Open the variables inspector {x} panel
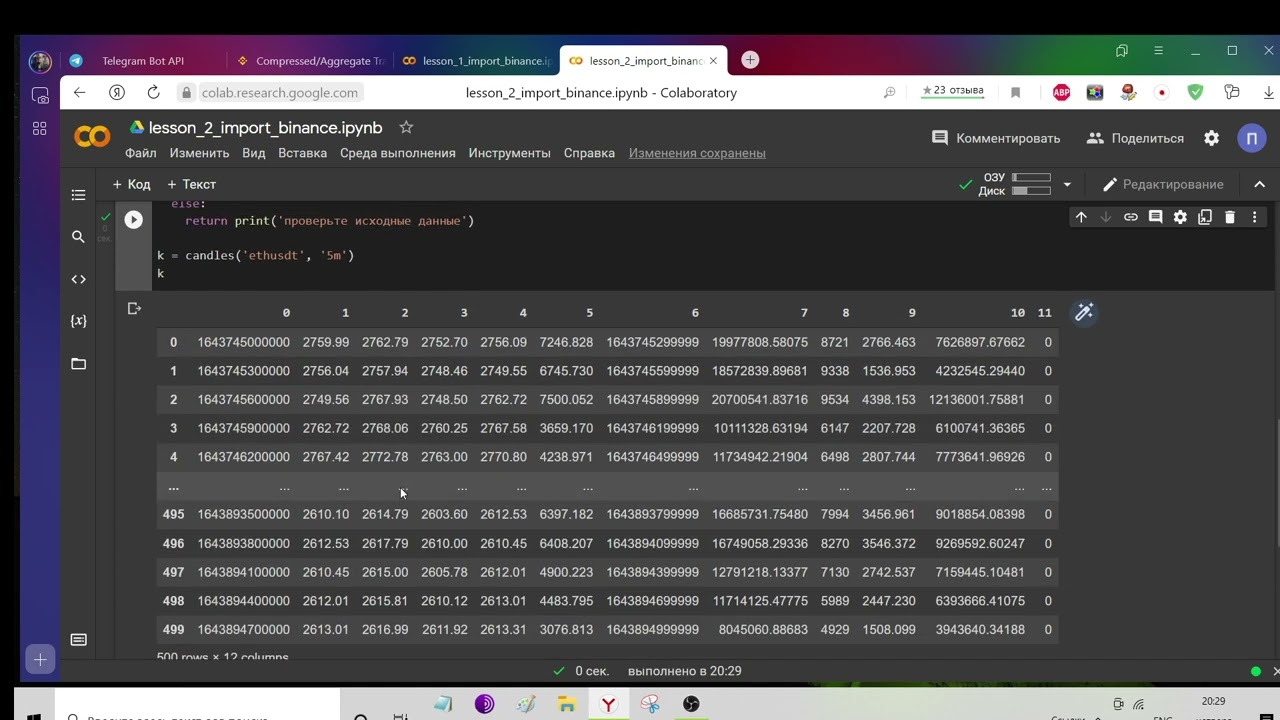Viewport: 1280px width, 720px height. pyautogui.click(x=79, y=321)
